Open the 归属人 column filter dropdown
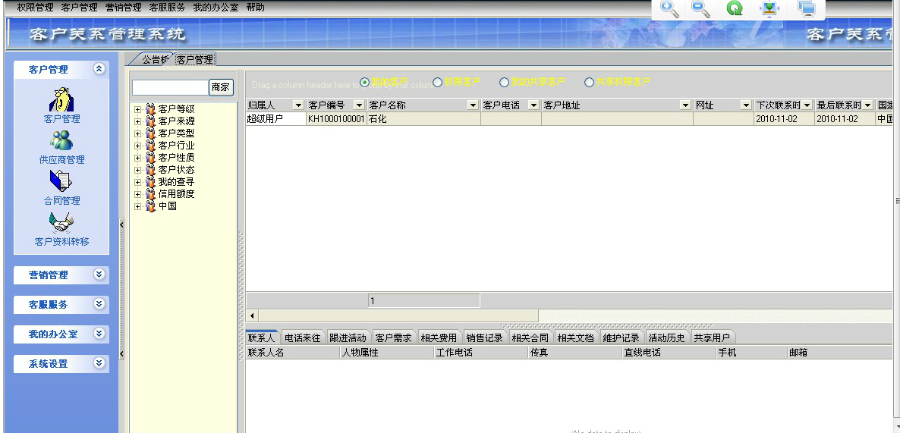The width and height of the screenshot is (900, 433). point(298,105)
